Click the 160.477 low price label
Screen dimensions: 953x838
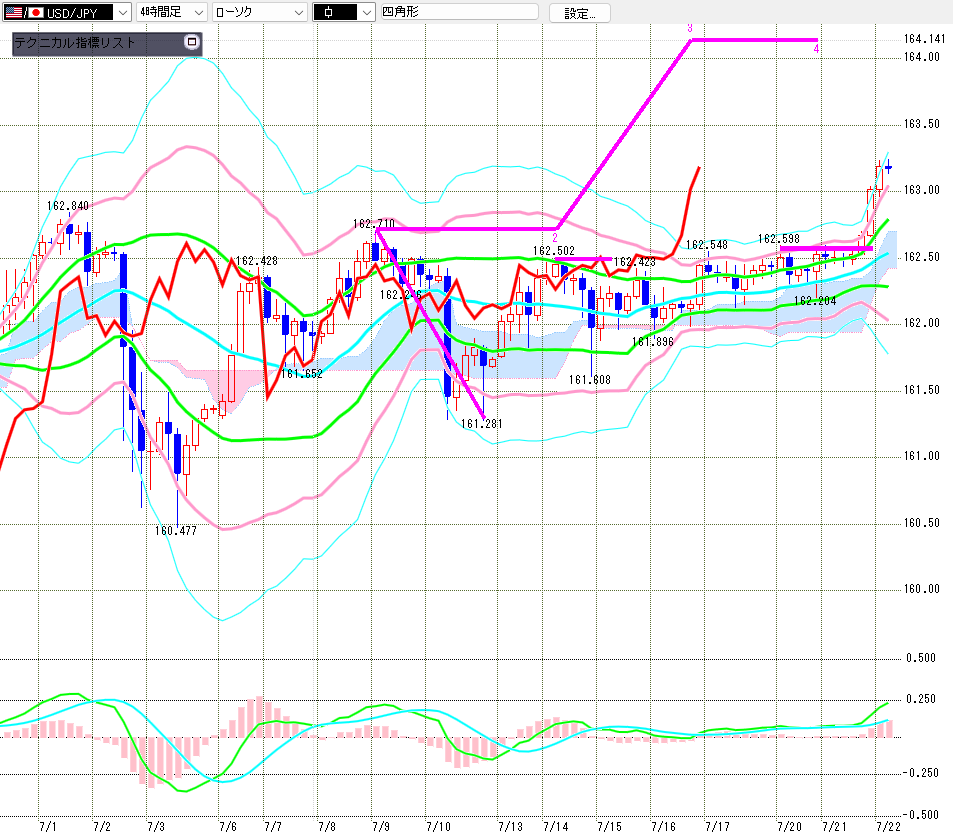click(176, 531)
